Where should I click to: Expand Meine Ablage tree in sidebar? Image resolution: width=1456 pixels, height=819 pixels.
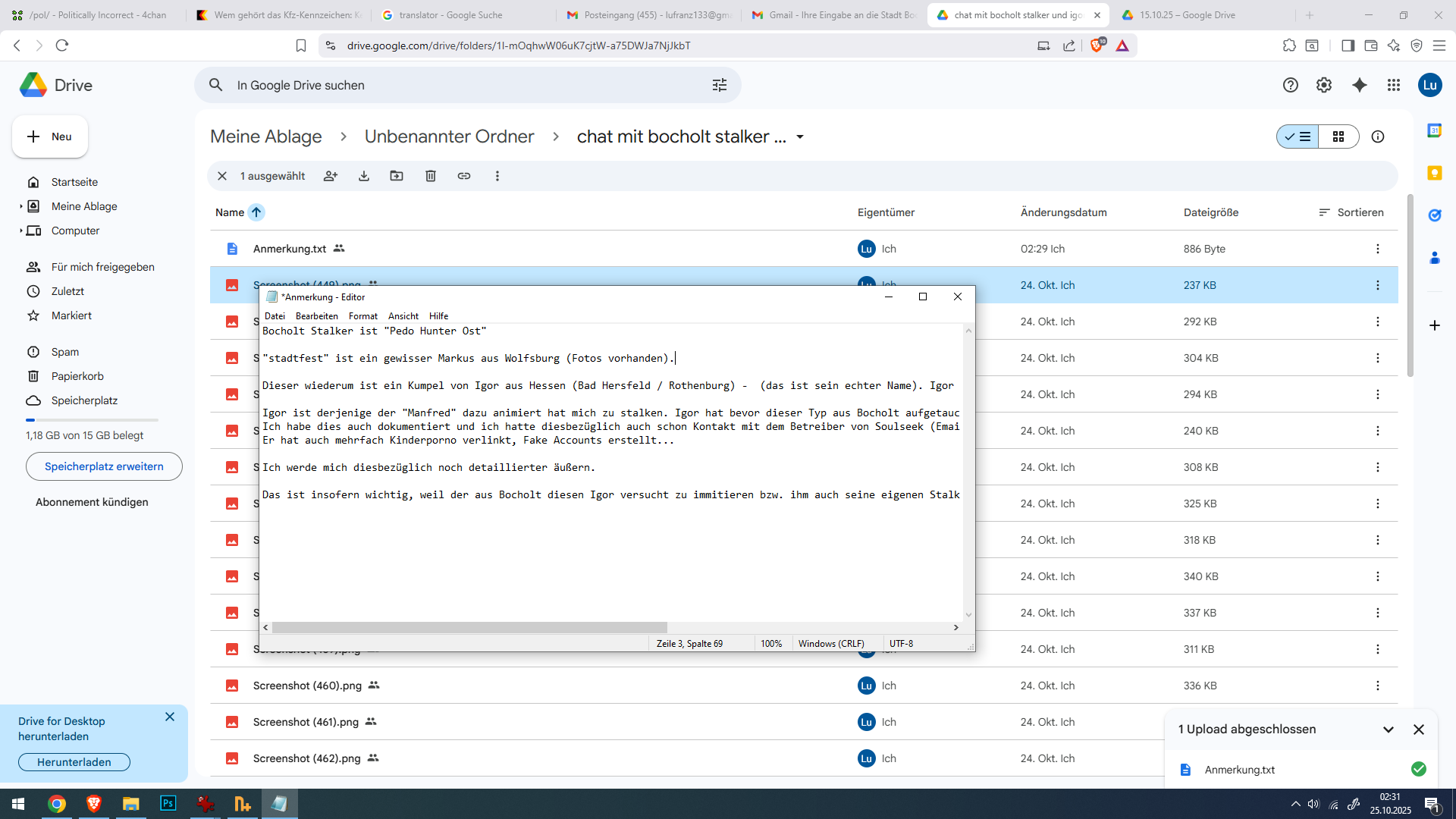coord(20,206)
